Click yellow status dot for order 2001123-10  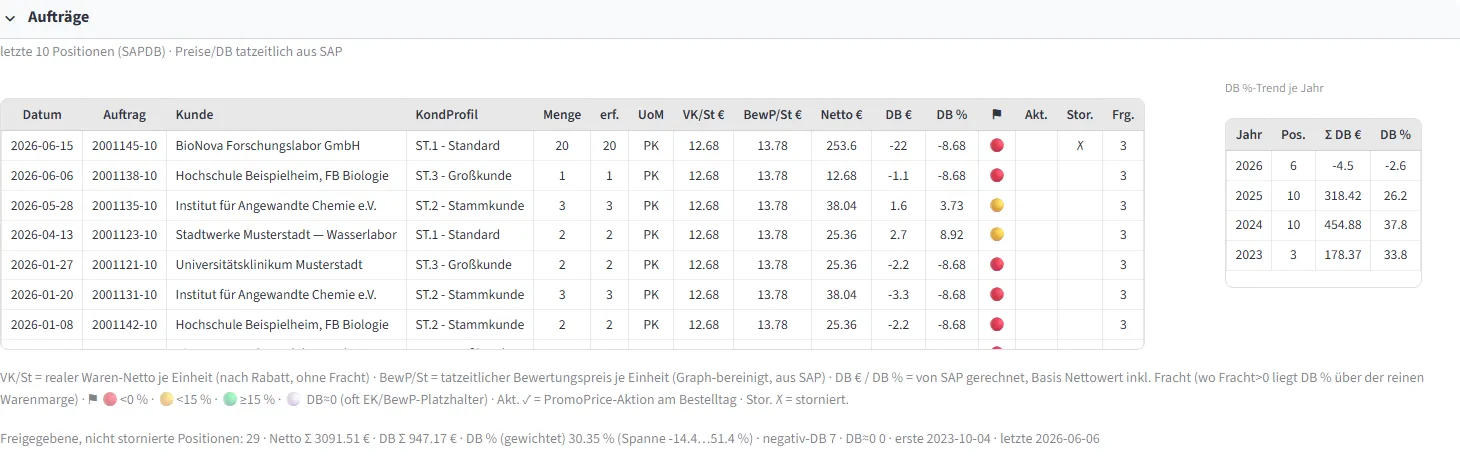pyautogui.click(x=996, y=235)
